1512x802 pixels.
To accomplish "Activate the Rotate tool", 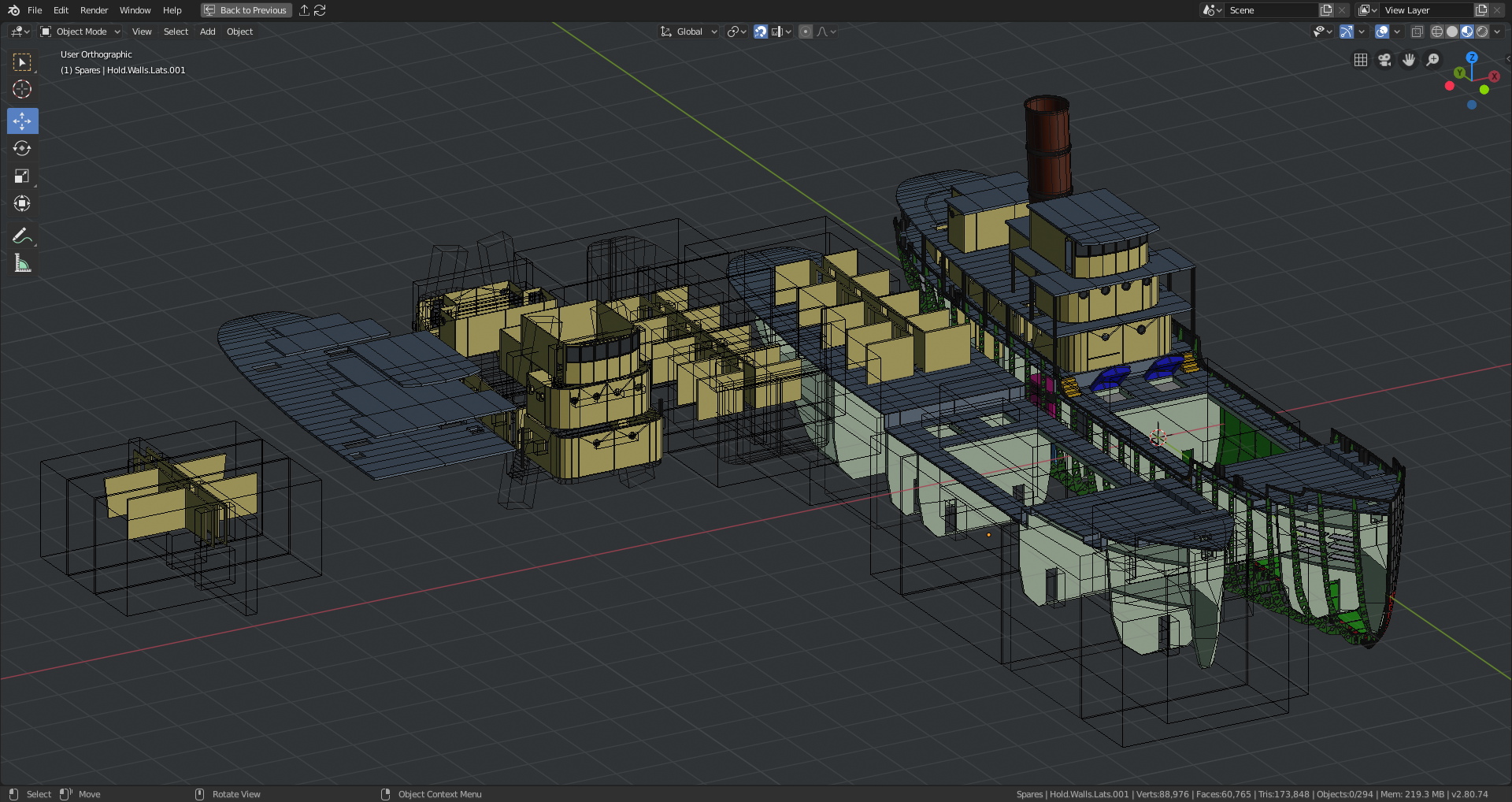I will (x=22, y=149).
